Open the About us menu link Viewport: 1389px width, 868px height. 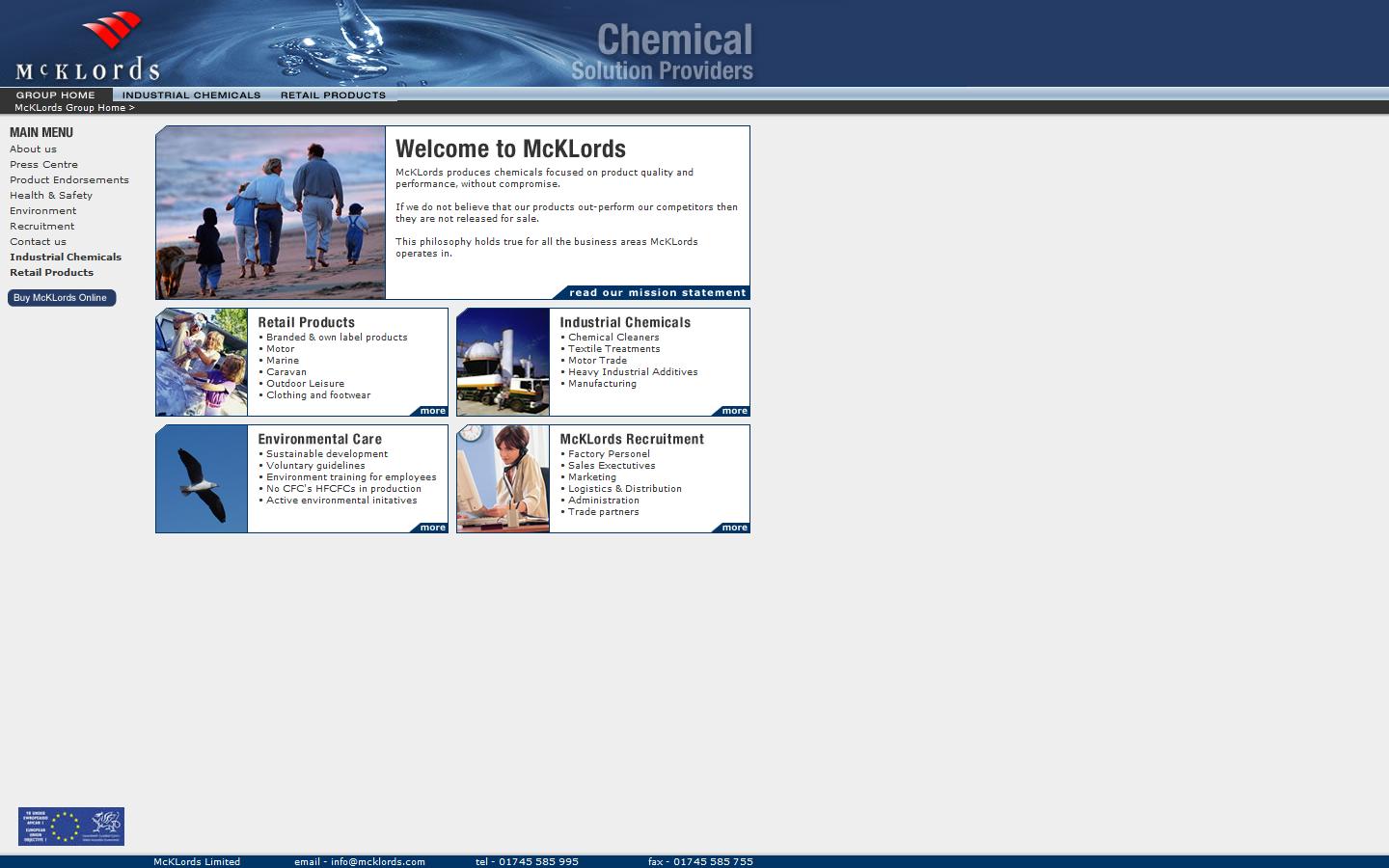[x=33, y=149]
